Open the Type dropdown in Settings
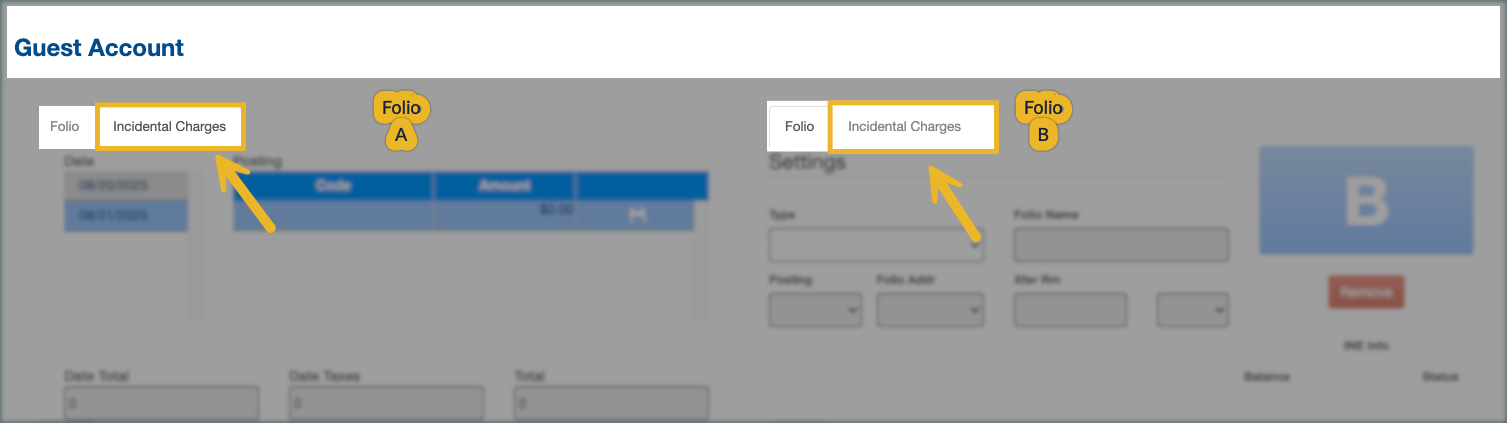This screenshot has width=1507, height=423. [875, 245]
